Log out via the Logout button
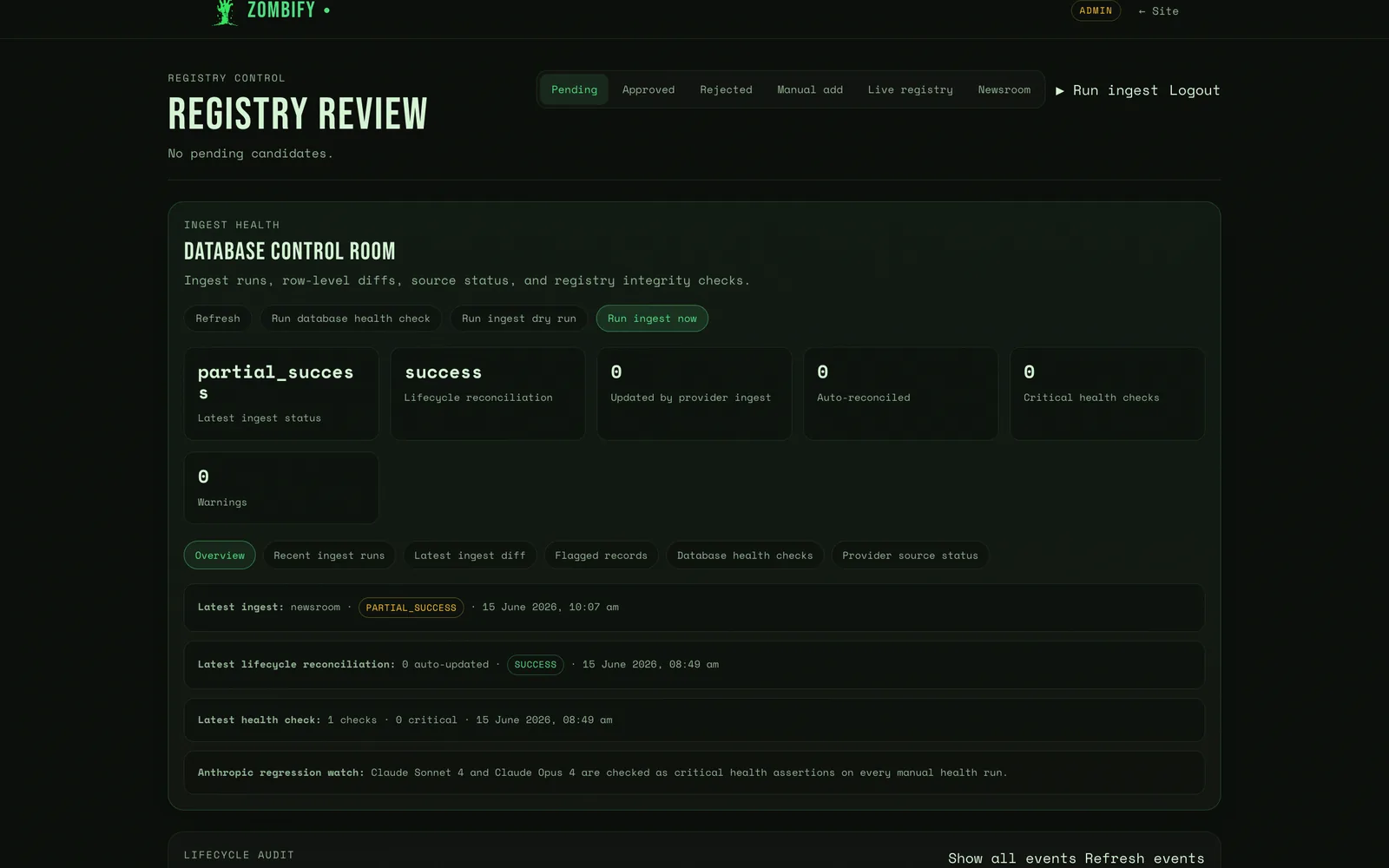 (1195, 90)
